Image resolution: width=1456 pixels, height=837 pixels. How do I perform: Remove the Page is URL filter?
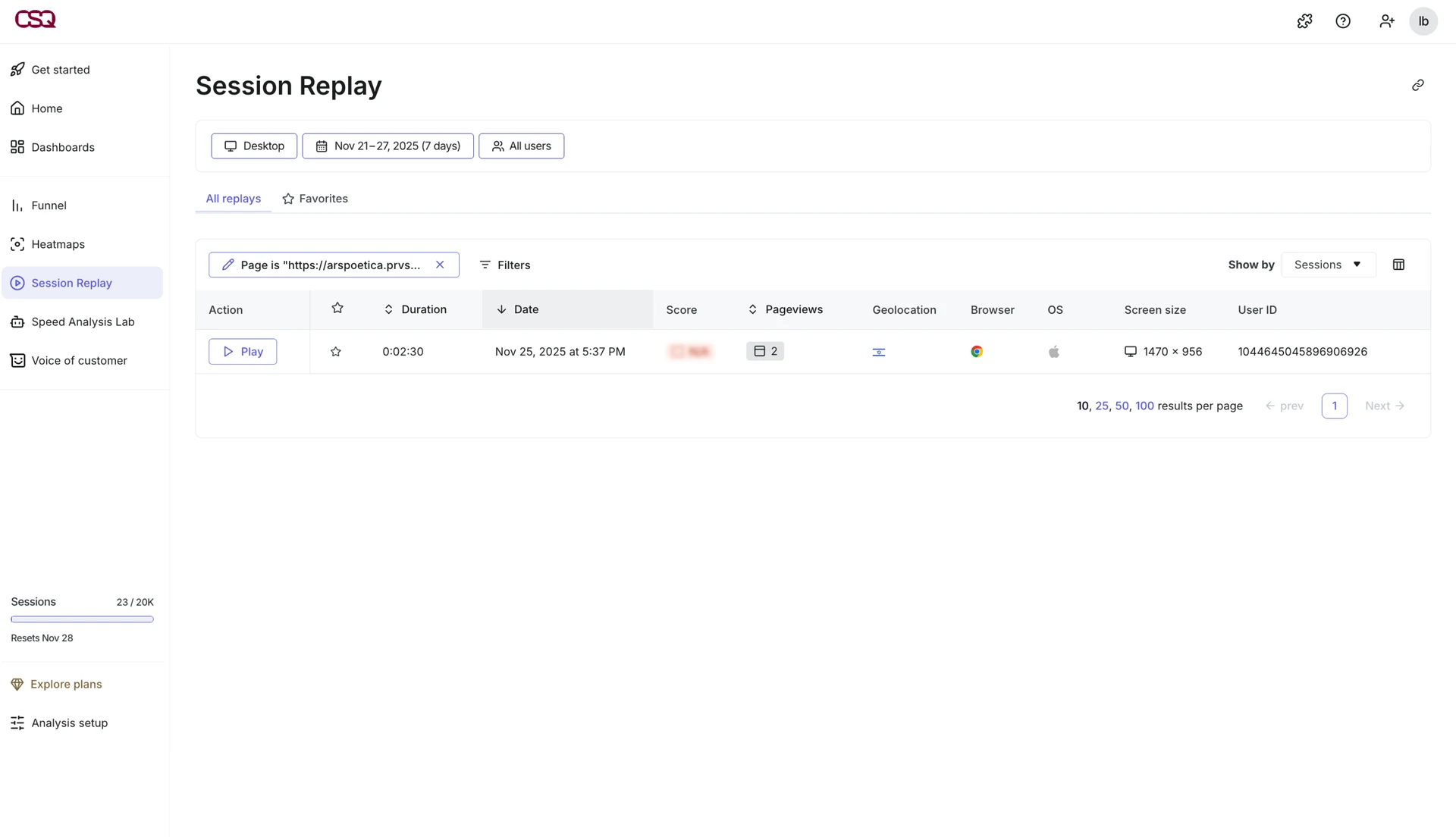(x=440, y=265)
